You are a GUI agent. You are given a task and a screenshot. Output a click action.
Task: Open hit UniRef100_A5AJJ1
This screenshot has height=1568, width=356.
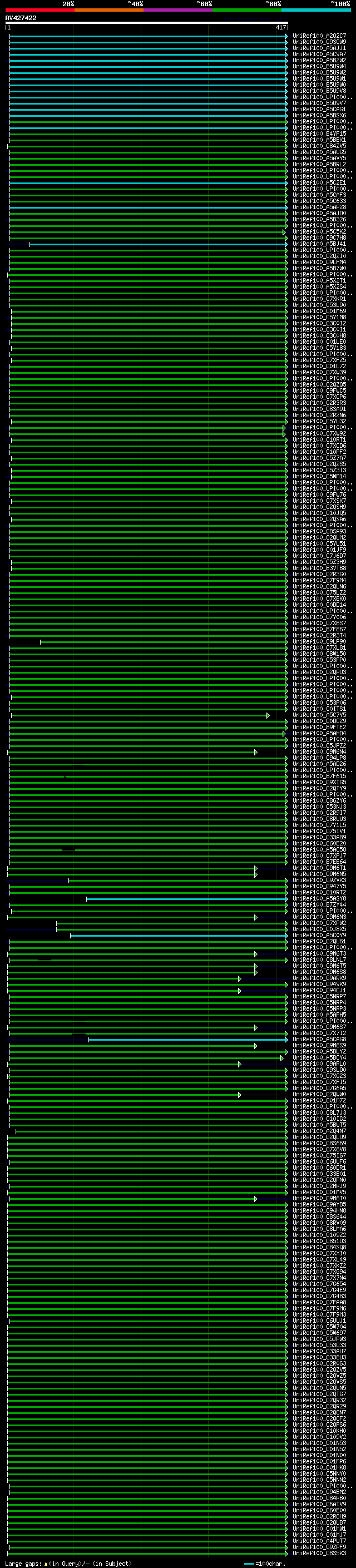(319, 48)
